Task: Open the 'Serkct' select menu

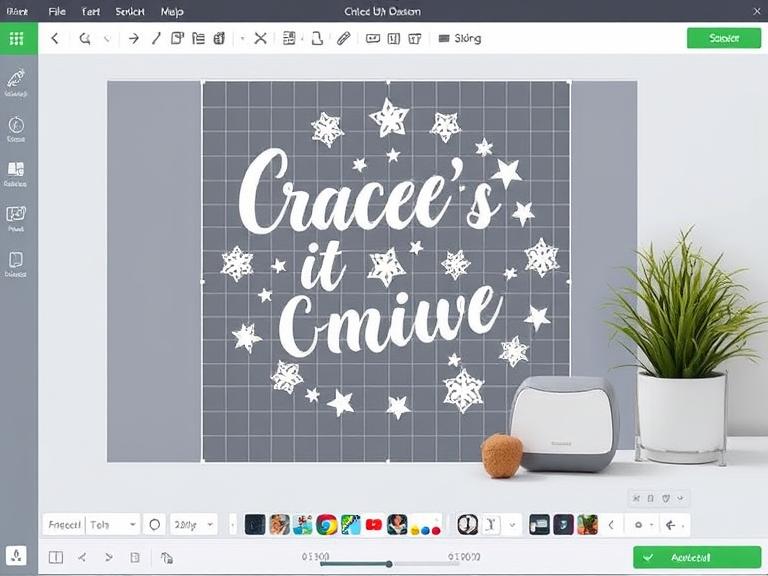Action: 130,11
